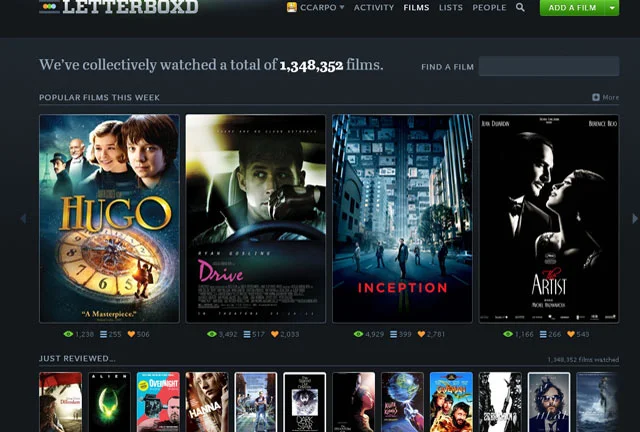Screen dimensions: 640x432
Task: Open The Artist film poster
Action: pyautogui.click(x=549, y=218)
